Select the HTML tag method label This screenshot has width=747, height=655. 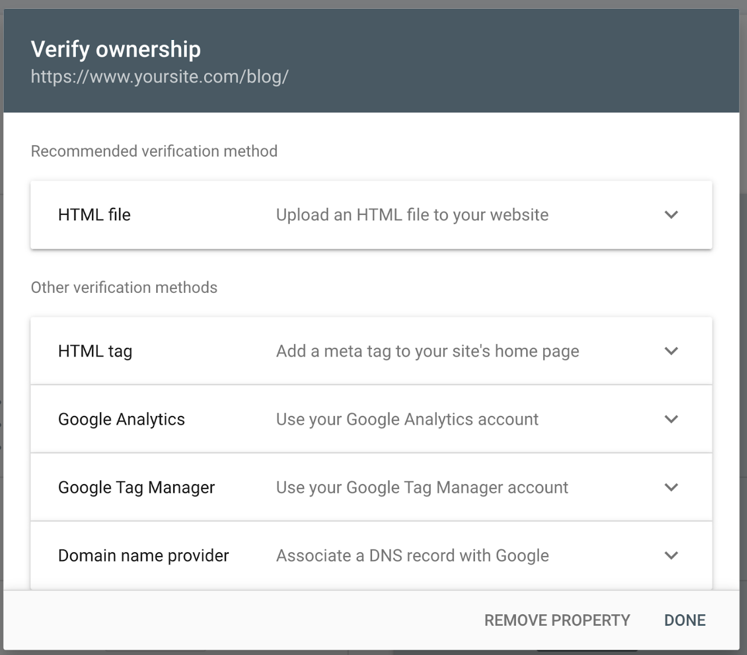coord(95,351)
